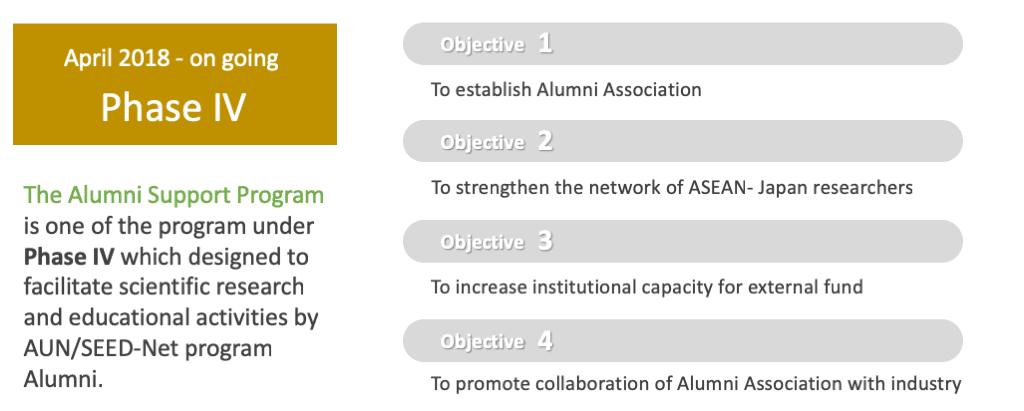Click the 'April 2018 - on going' text
Viewport: 1024px width, 411px height.
pos(171,59)
